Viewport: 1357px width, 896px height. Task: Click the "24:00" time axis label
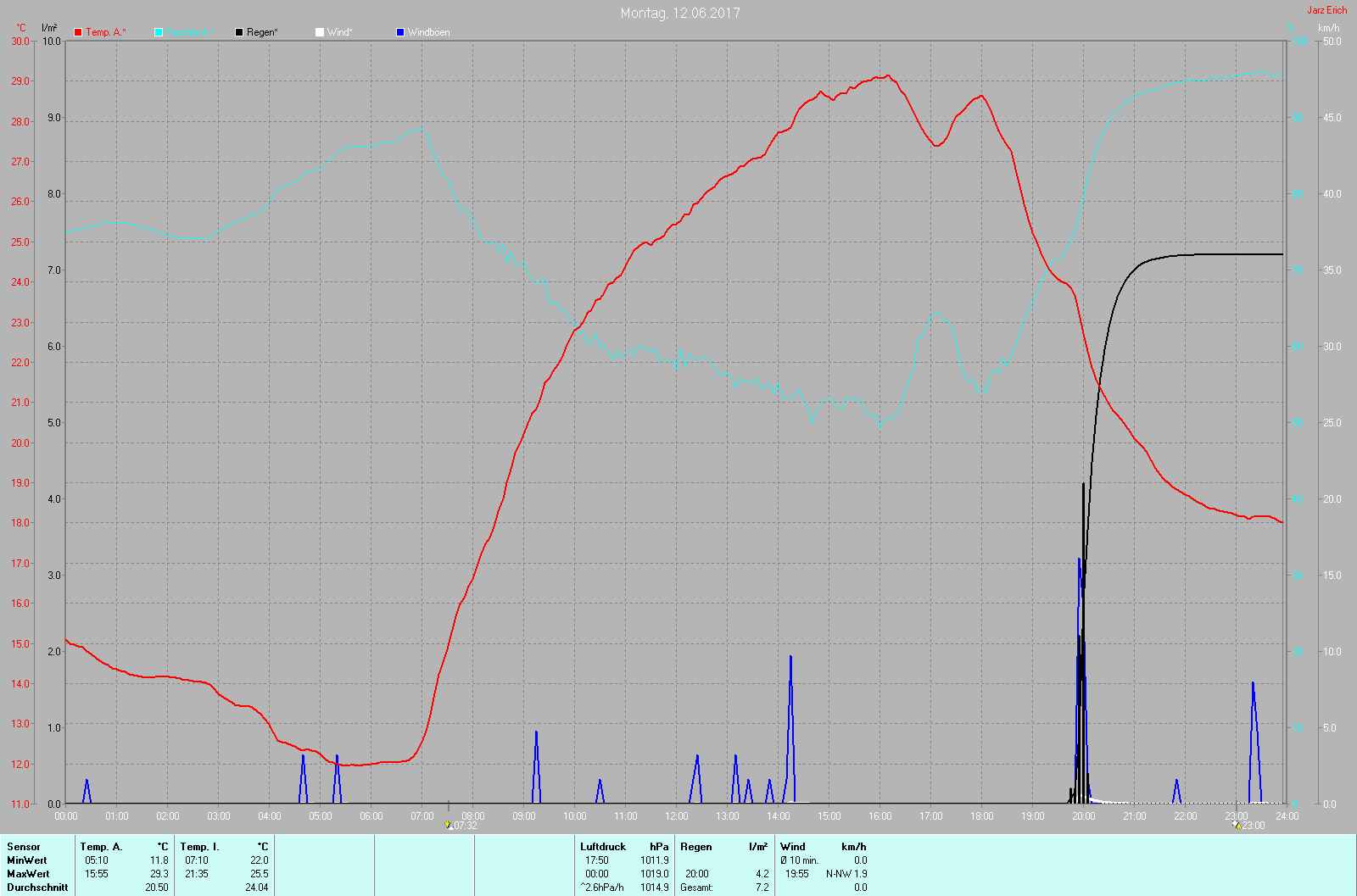pos(1287,816)
